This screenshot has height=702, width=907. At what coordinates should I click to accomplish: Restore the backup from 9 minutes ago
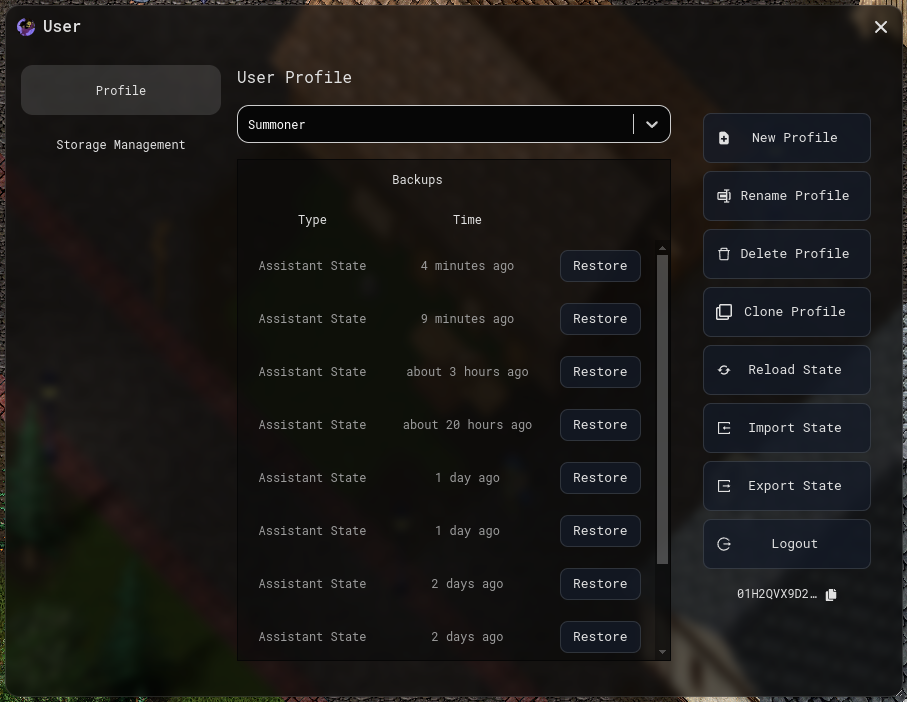(600, 319)
